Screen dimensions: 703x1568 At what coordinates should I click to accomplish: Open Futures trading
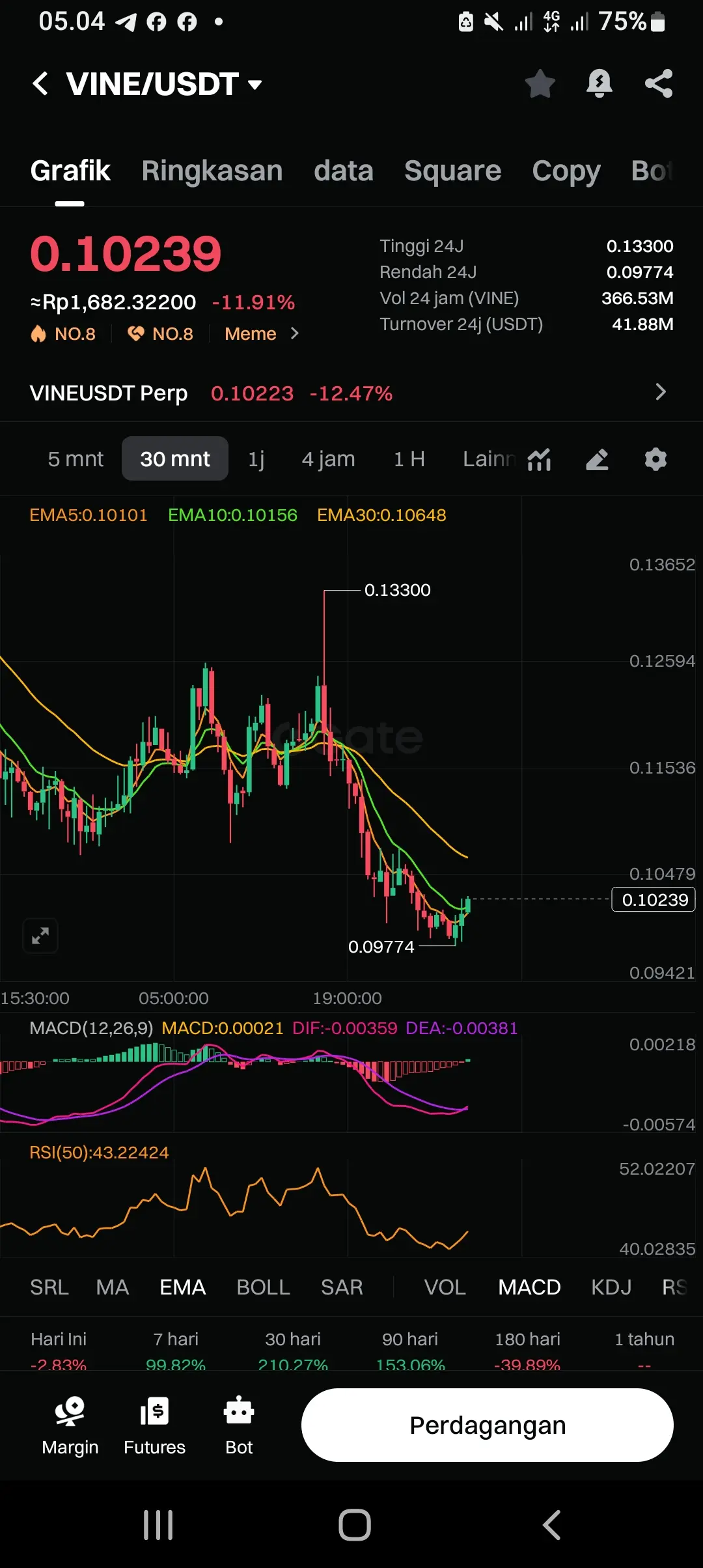click(x=154, y=1426)
